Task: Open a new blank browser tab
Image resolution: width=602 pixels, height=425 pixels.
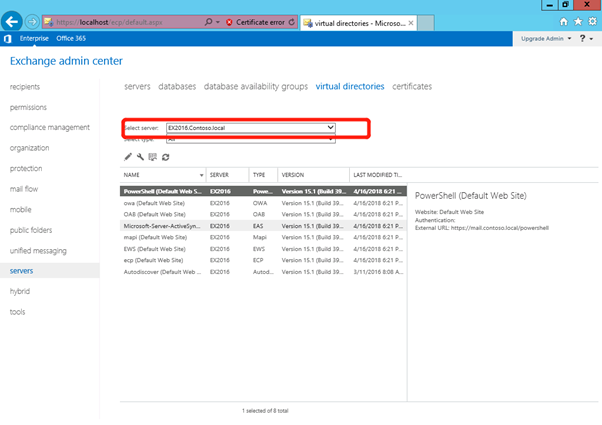Action: [x=426, y=23]
